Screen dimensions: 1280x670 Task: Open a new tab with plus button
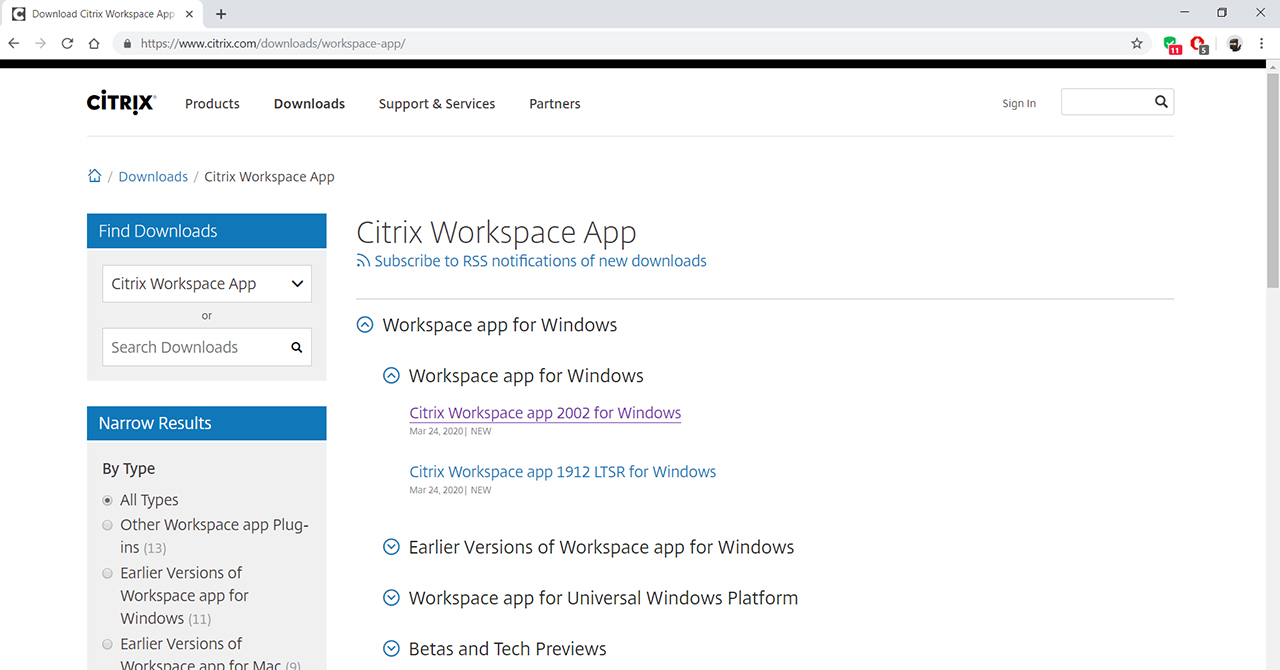(x=221, y=14)
